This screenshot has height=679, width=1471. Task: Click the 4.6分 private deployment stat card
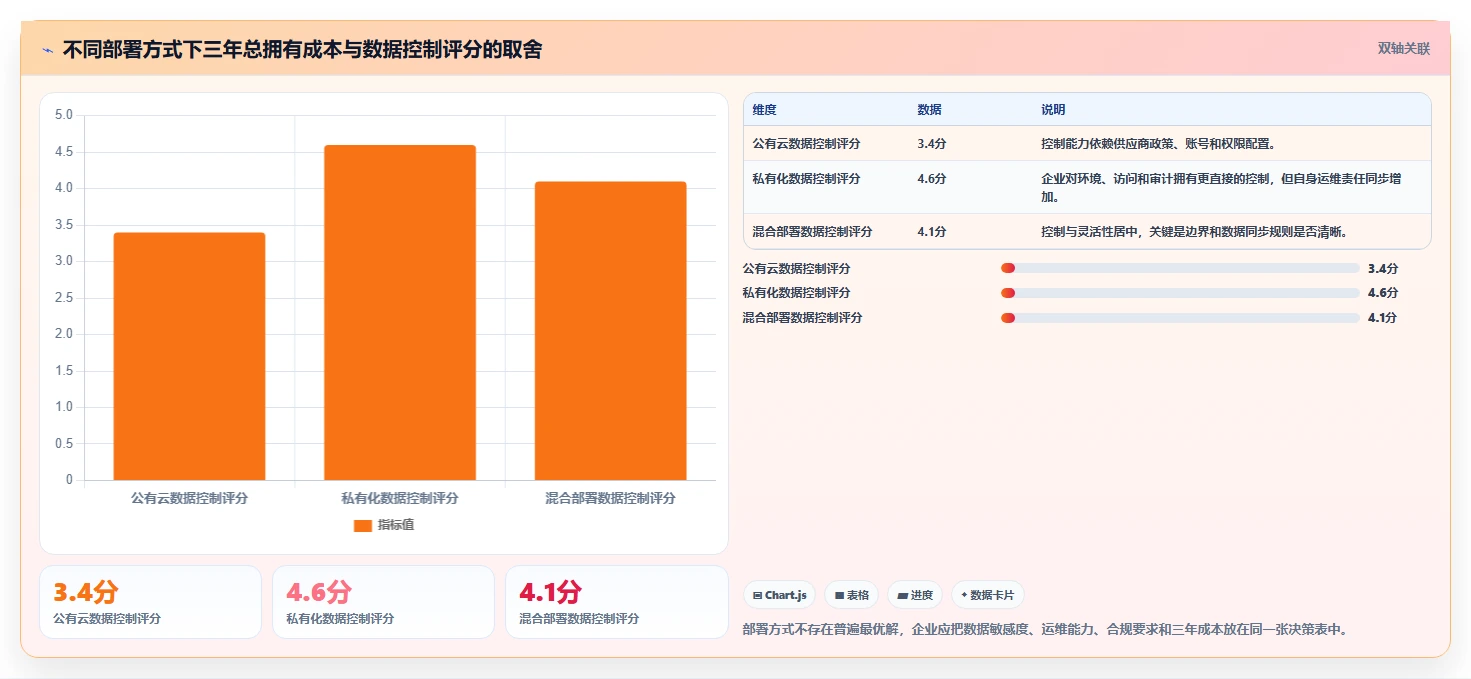[383, 602]
